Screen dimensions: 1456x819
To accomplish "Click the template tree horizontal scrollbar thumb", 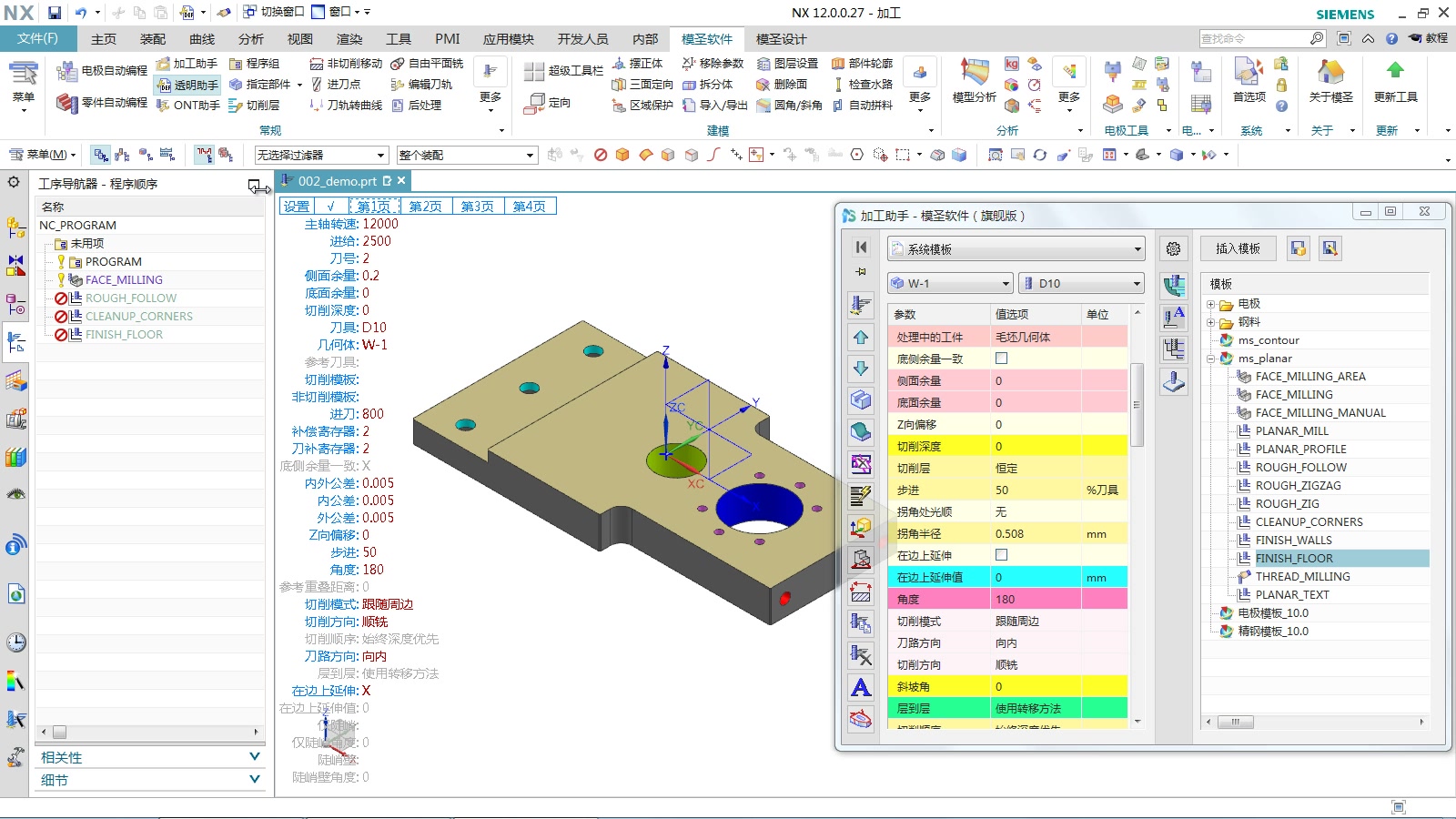I will tap(1236, 722).
